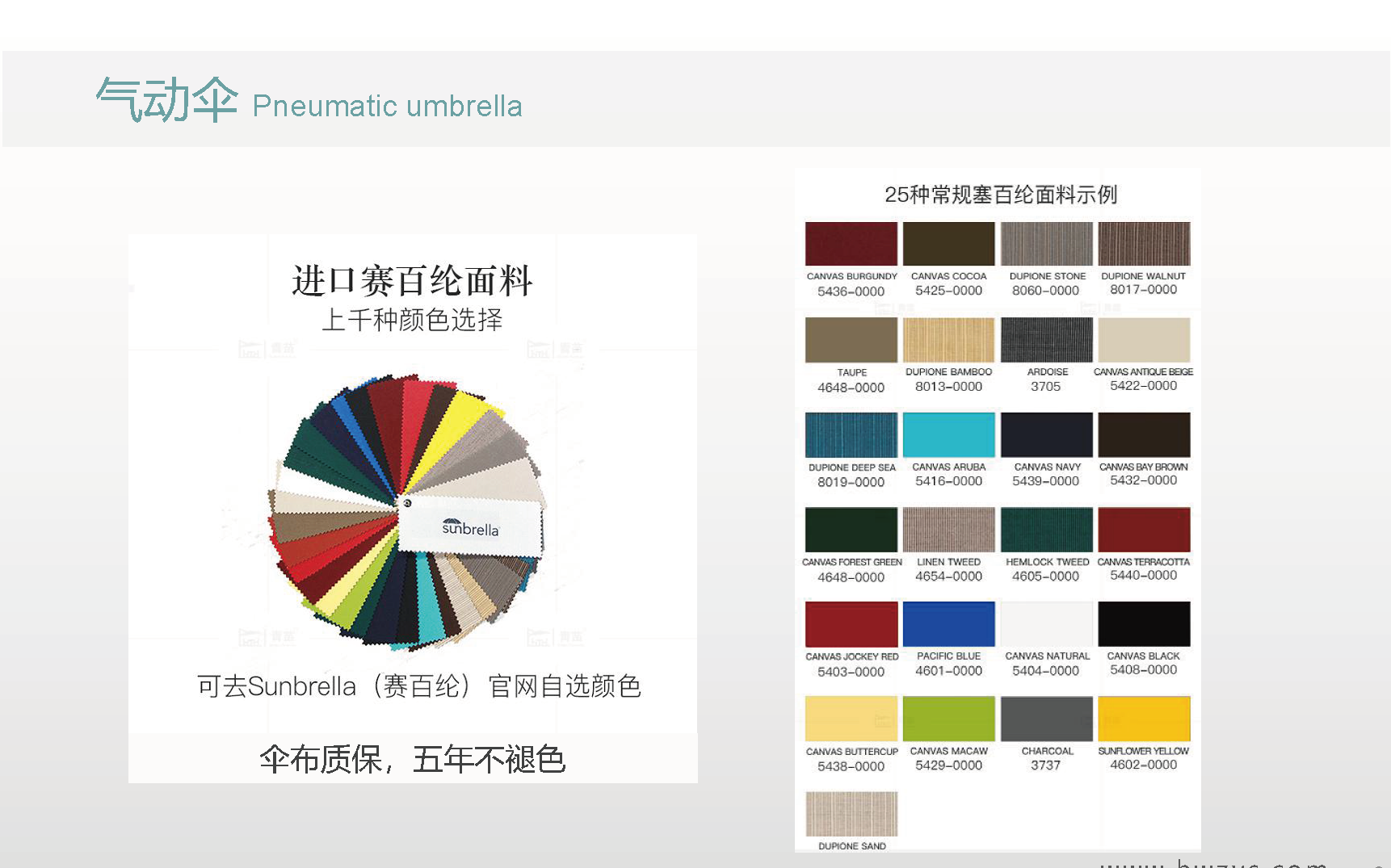The image size is (1391, 868).
Task: Click the Canvas Macaw green swatch
Action: (948, 719)
